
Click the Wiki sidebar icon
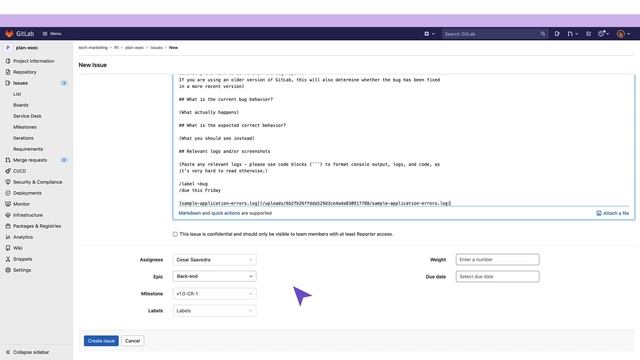[8, 248]
